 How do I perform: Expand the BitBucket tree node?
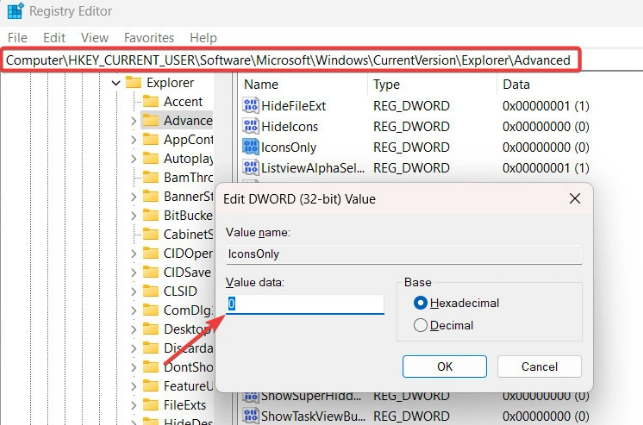pyautogui.click(x=134, y=215)
